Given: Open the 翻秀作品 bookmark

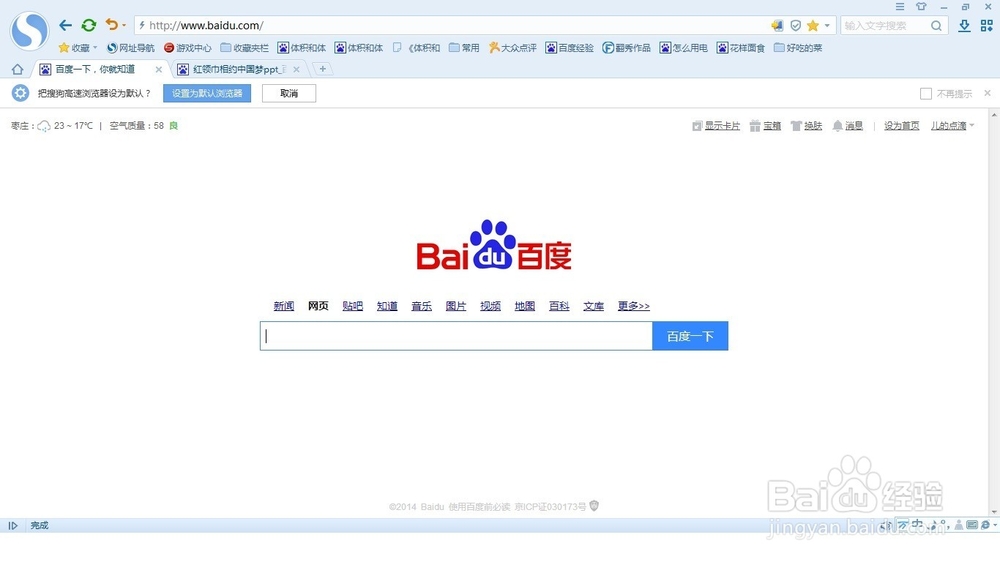Looking at the screenshot, I should [x=626, y=48].
